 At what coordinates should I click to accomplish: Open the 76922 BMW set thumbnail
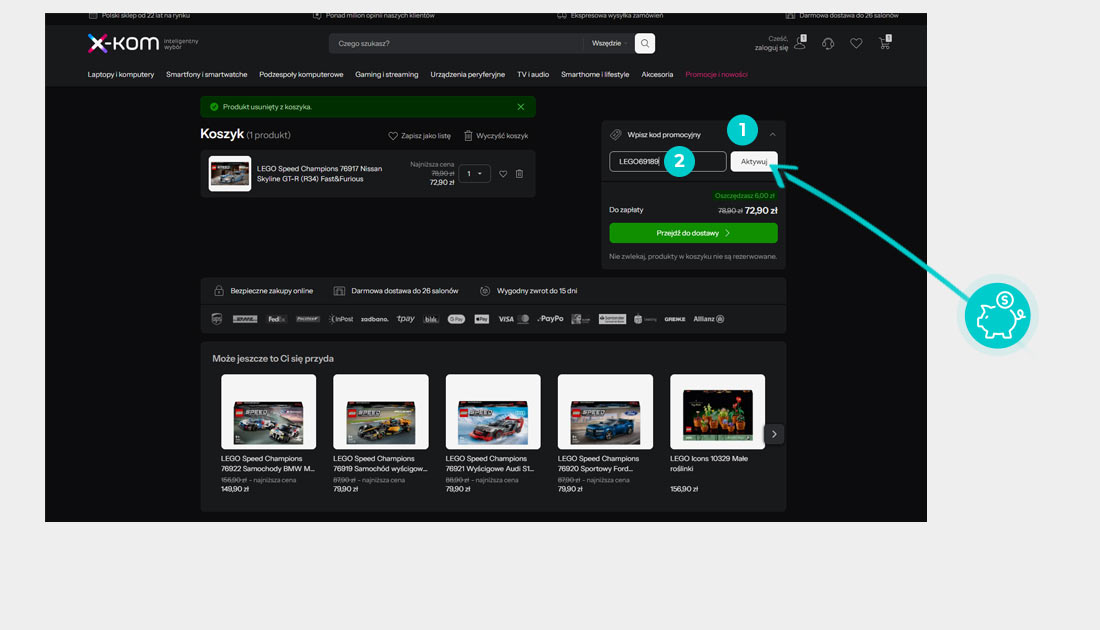click(269, 412)
